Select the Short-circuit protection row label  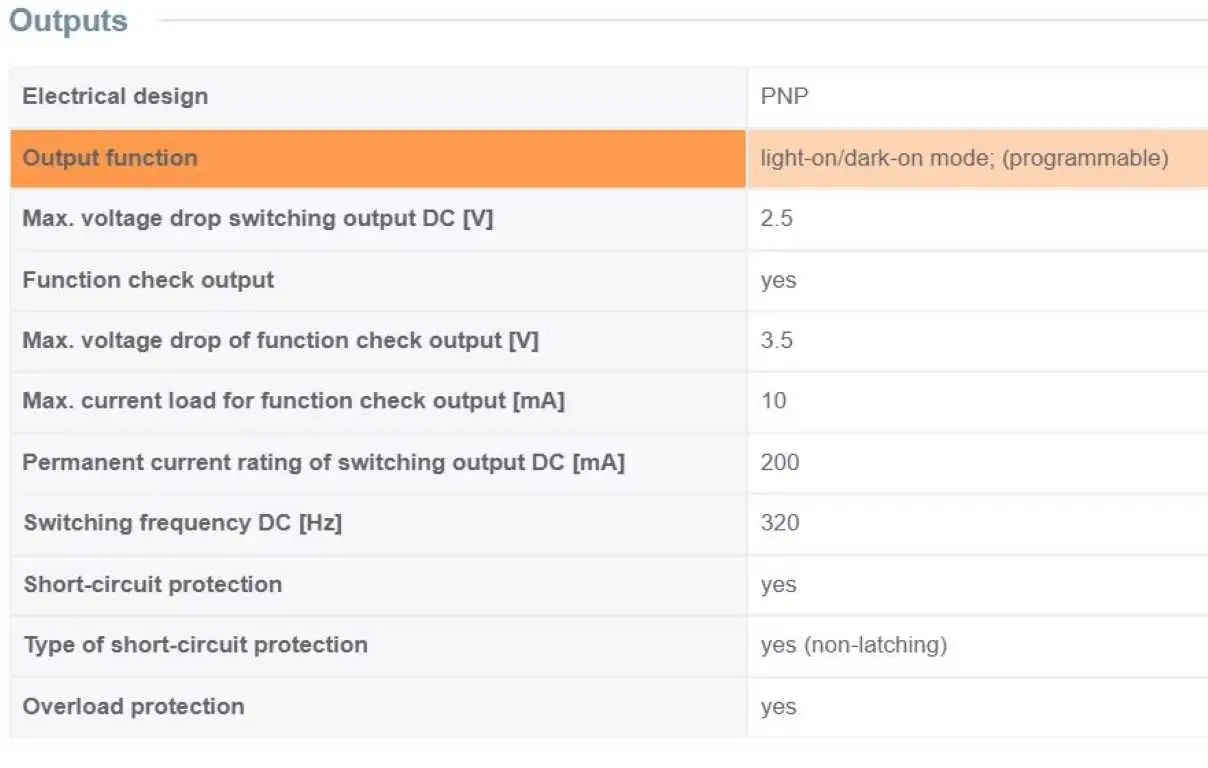point(152,584)
